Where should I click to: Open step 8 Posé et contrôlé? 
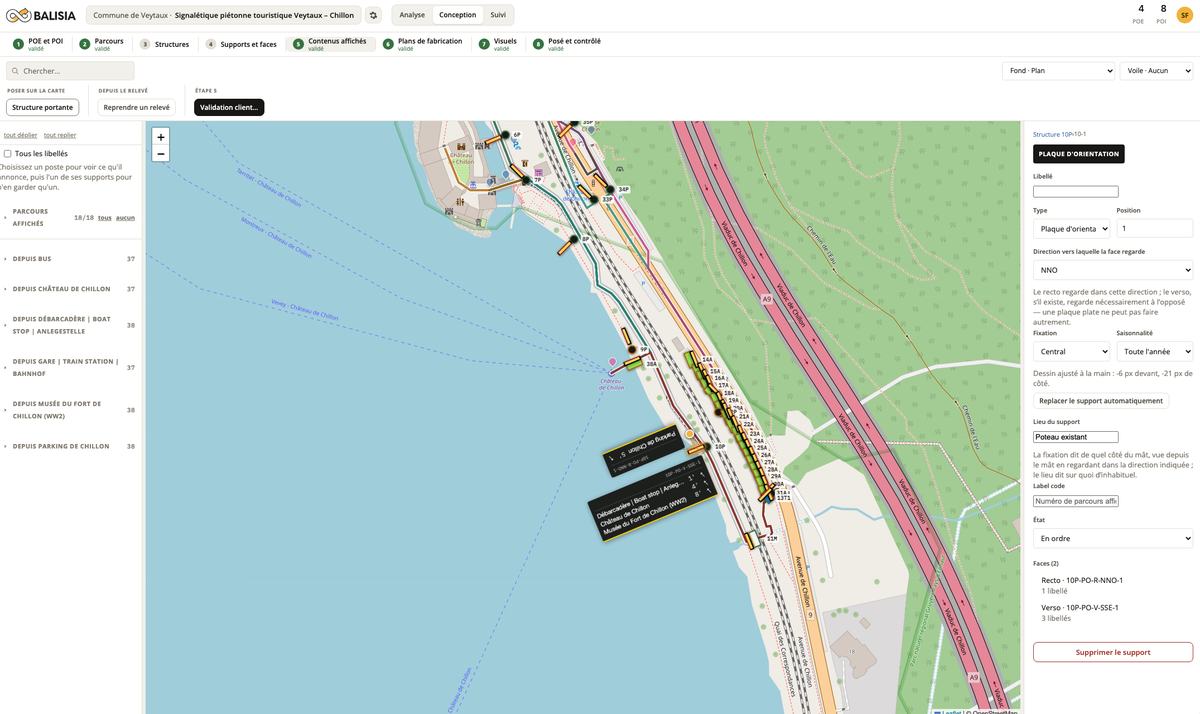(x=567, y=44)
